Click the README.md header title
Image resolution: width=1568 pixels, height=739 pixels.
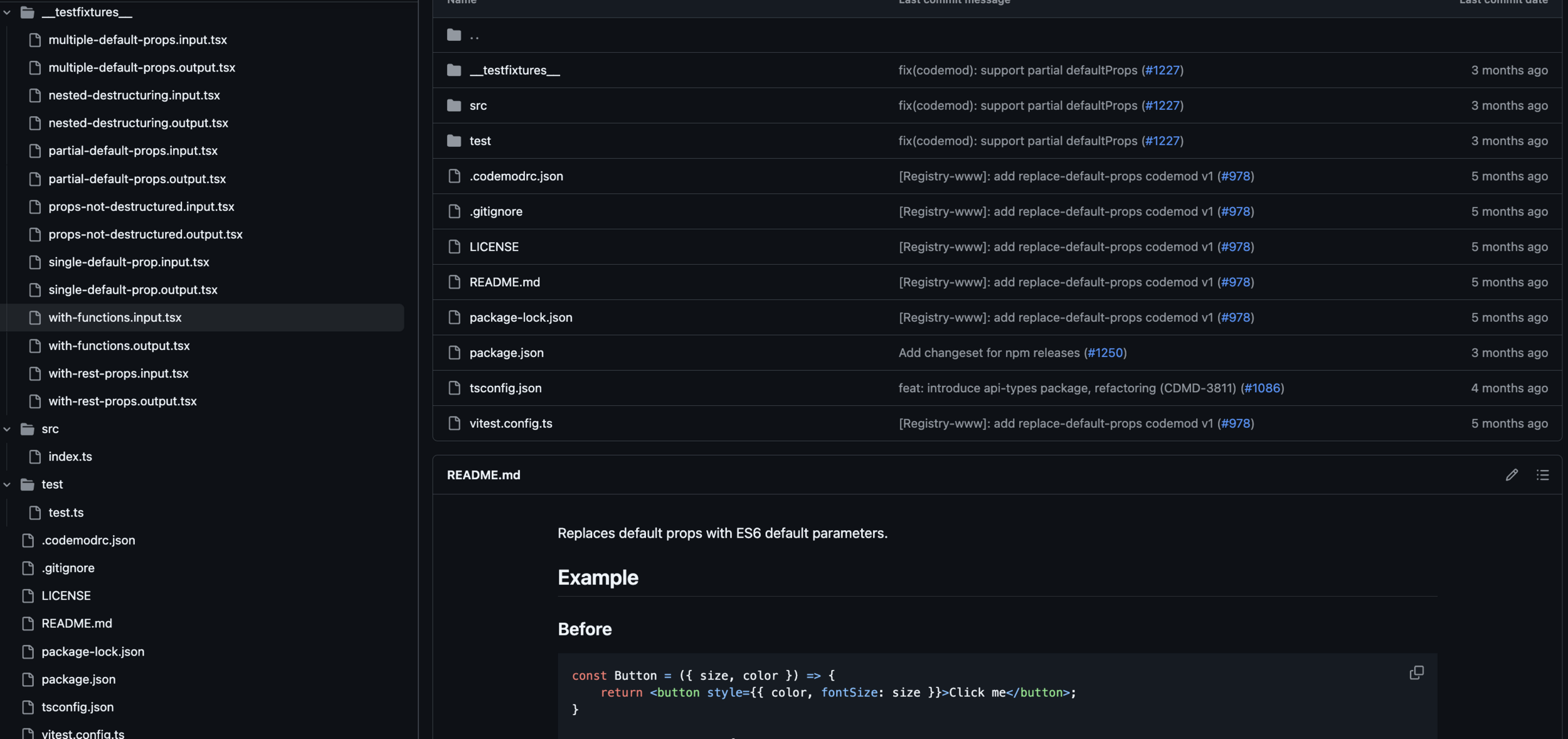(483, 475)
